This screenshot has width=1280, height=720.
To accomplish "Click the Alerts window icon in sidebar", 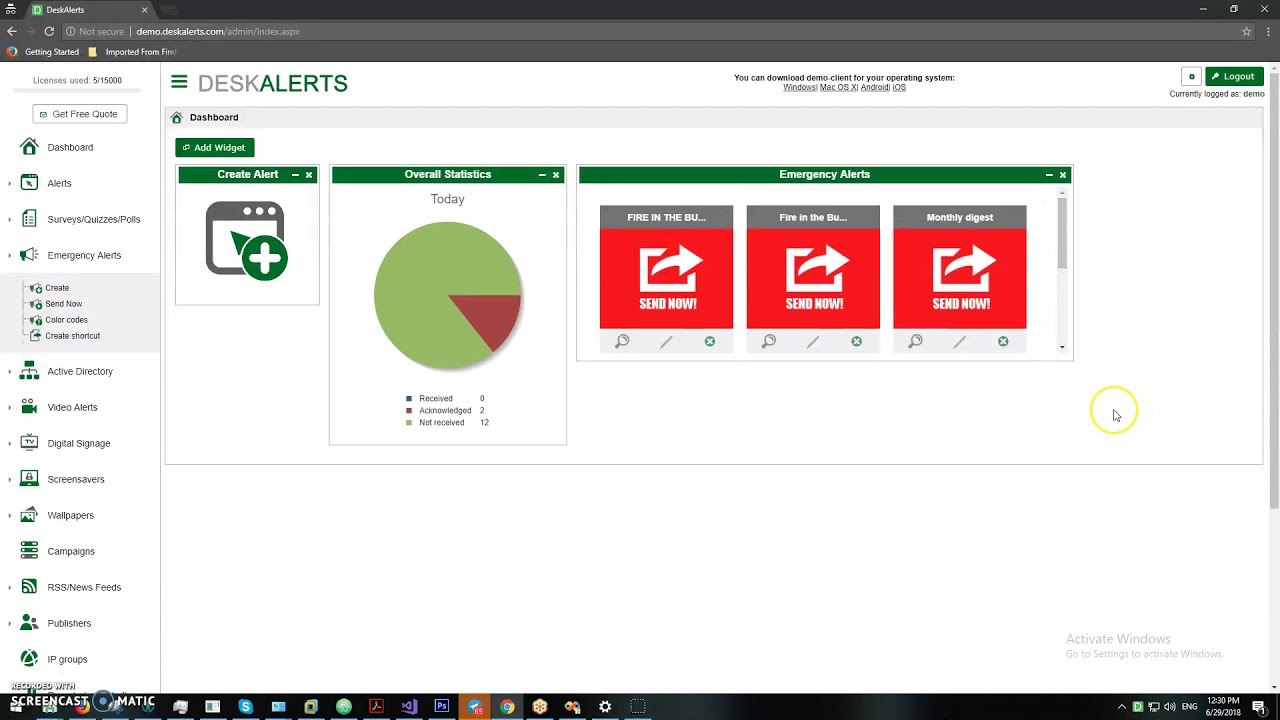I will point(29,183).
